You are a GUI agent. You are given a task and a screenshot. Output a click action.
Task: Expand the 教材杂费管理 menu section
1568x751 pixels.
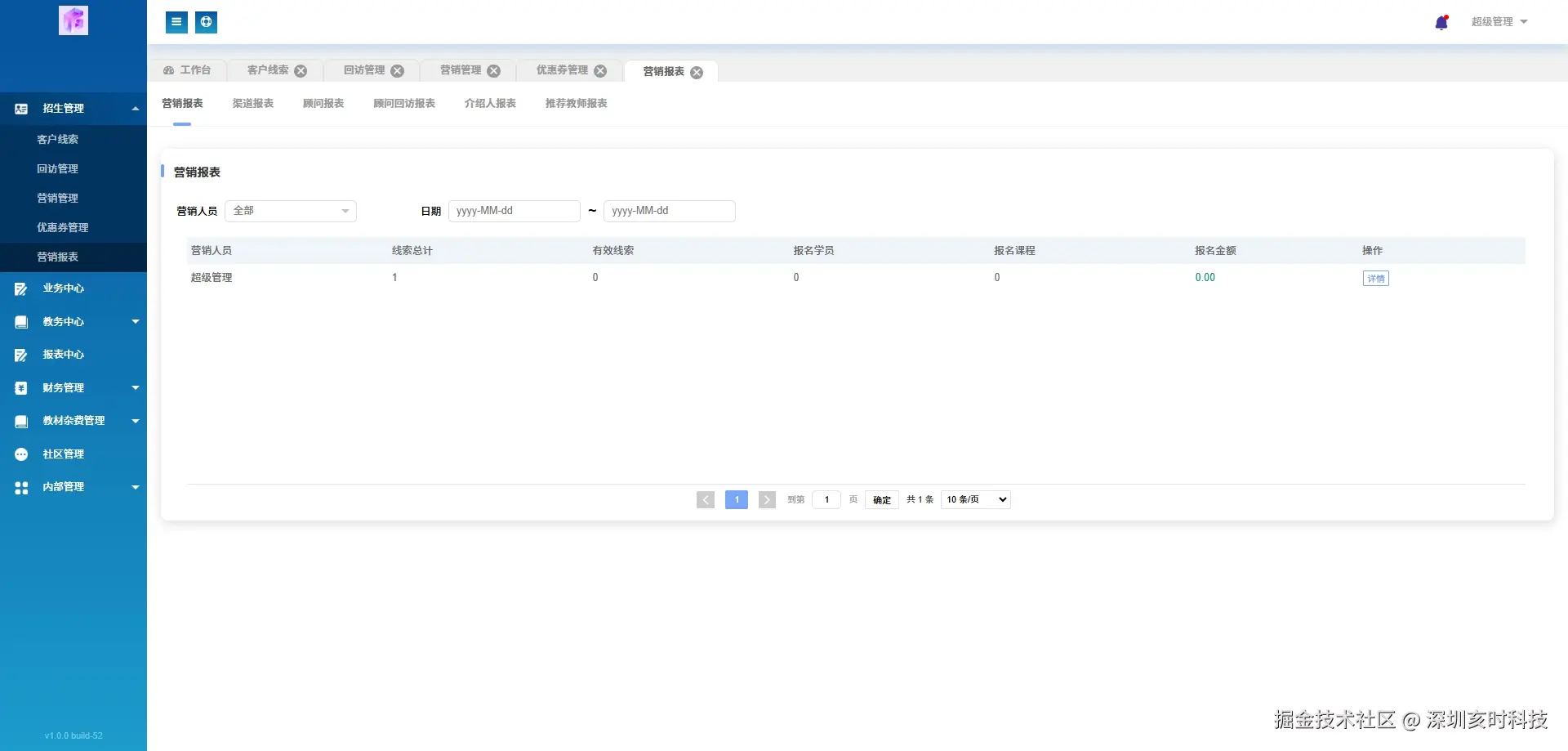pos(136,421)
